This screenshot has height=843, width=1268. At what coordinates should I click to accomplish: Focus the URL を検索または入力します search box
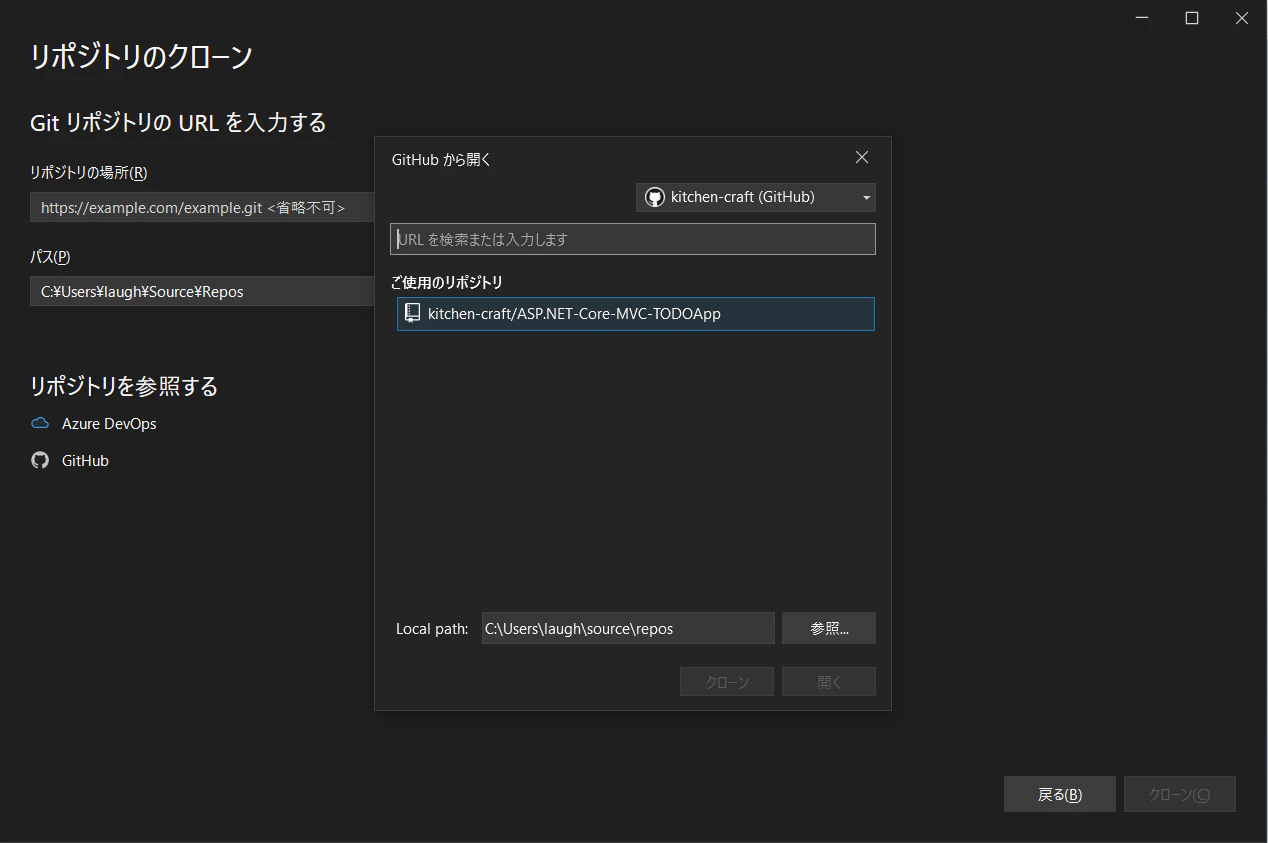pyautogui.click(x=633, y=239)
